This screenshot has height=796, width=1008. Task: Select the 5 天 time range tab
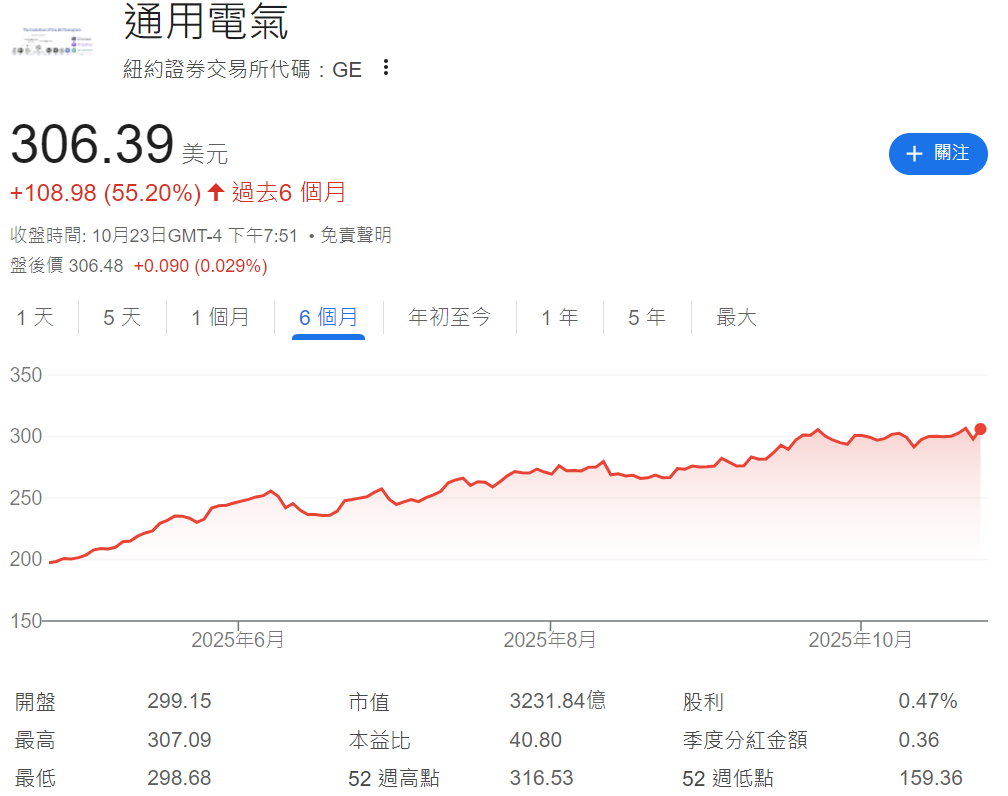click(122, 318)
